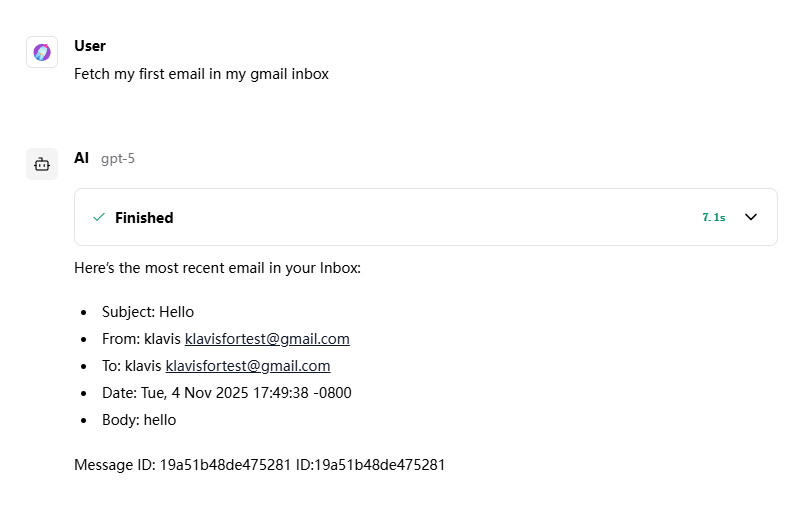Open the From klavisfortest@gmail.com link
Viewport: 803px width, 522px height.
tap(267, 339)
